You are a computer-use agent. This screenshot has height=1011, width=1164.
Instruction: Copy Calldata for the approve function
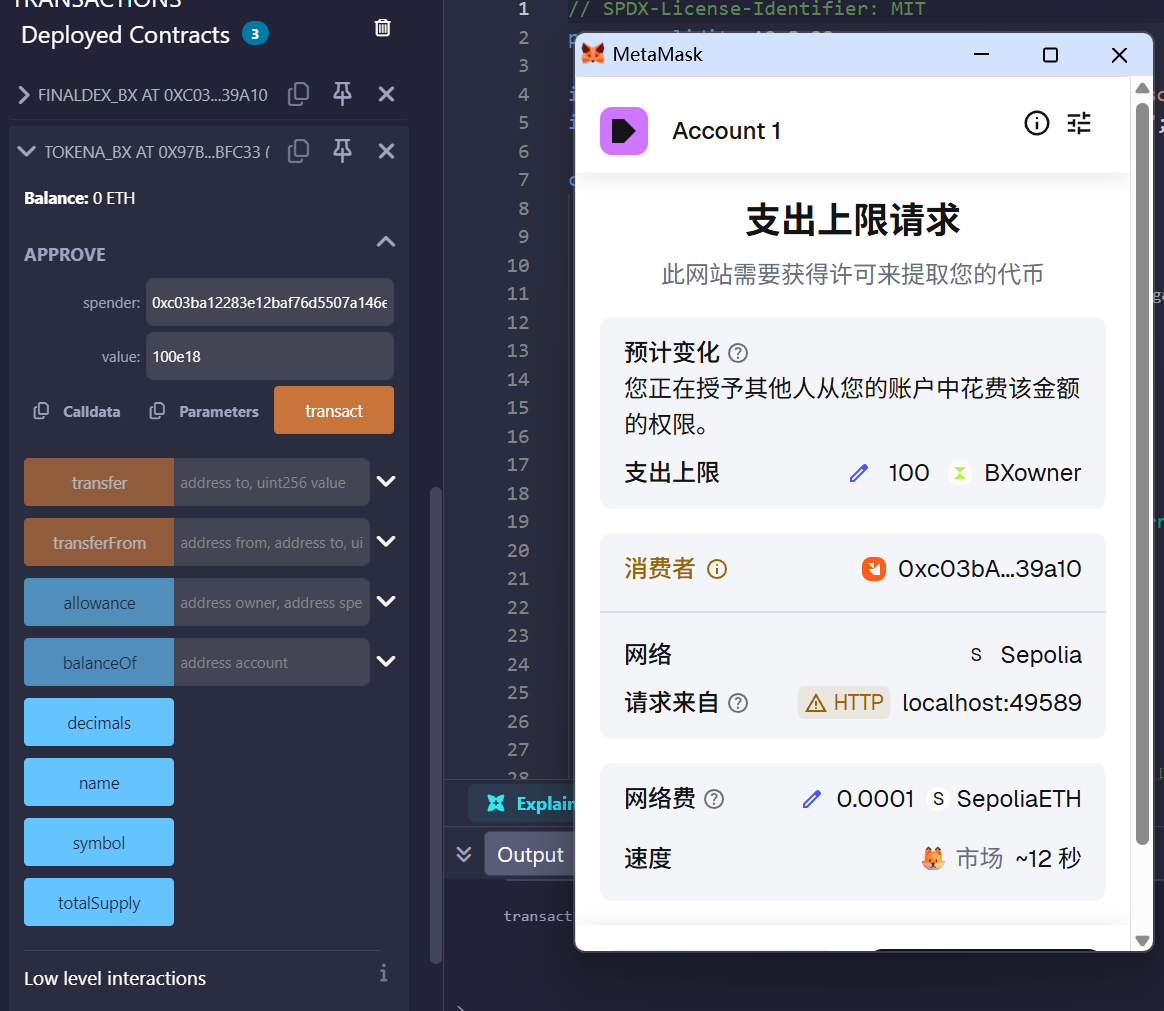(78, 412)
